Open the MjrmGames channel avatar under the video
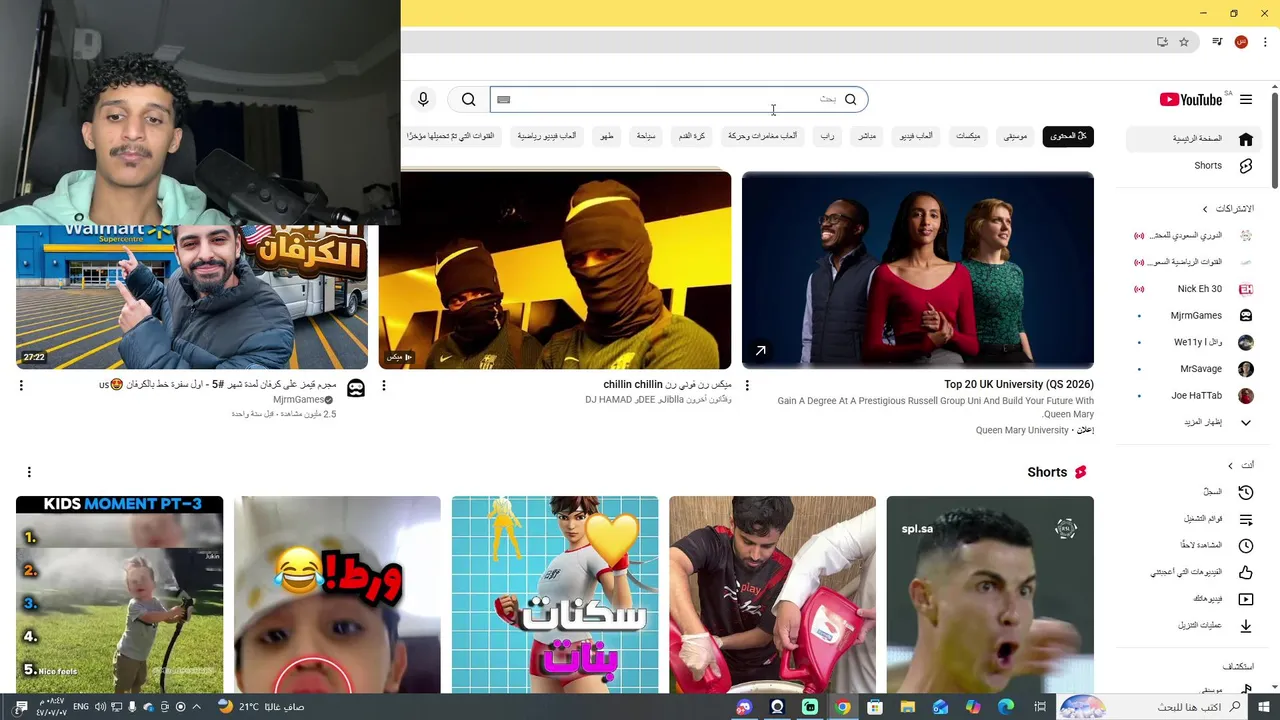Screen dimensions: 1280x720 tap(356, 388)
